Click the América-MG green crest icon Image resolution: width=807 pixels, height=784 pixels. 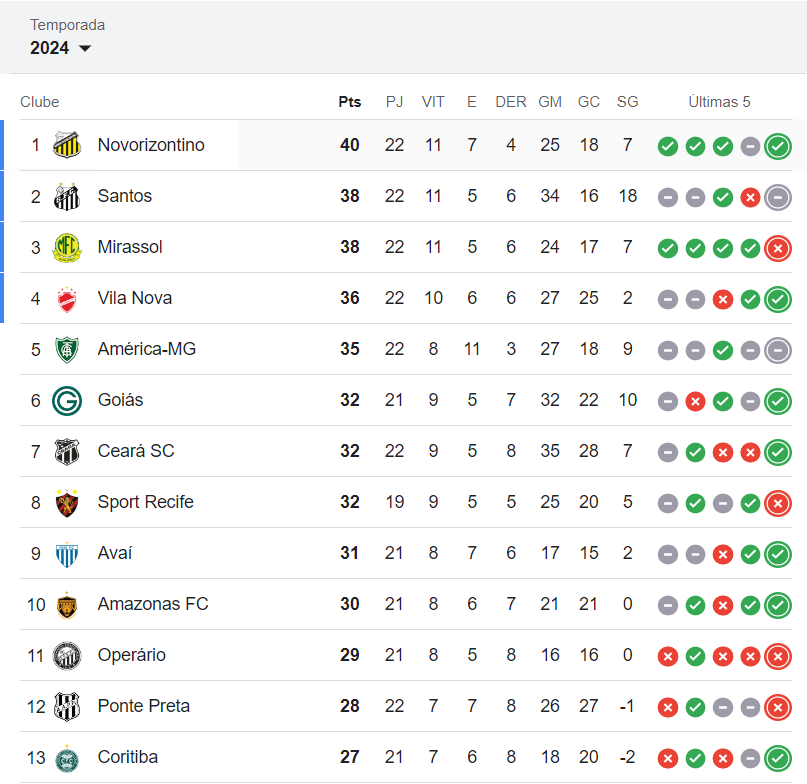tap(67, 349)
